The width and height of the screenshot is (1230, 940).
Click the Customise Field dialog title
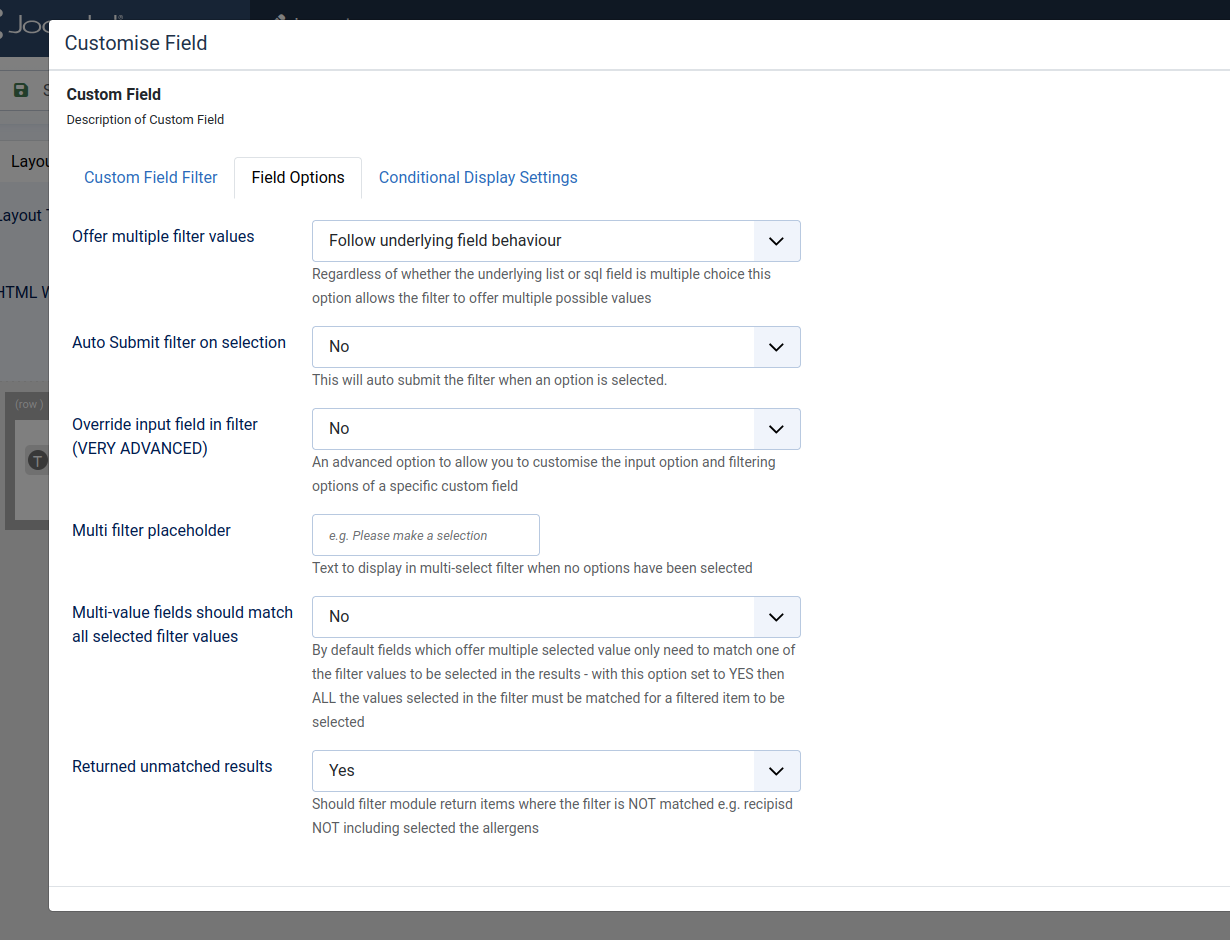(x=136, y=43)
